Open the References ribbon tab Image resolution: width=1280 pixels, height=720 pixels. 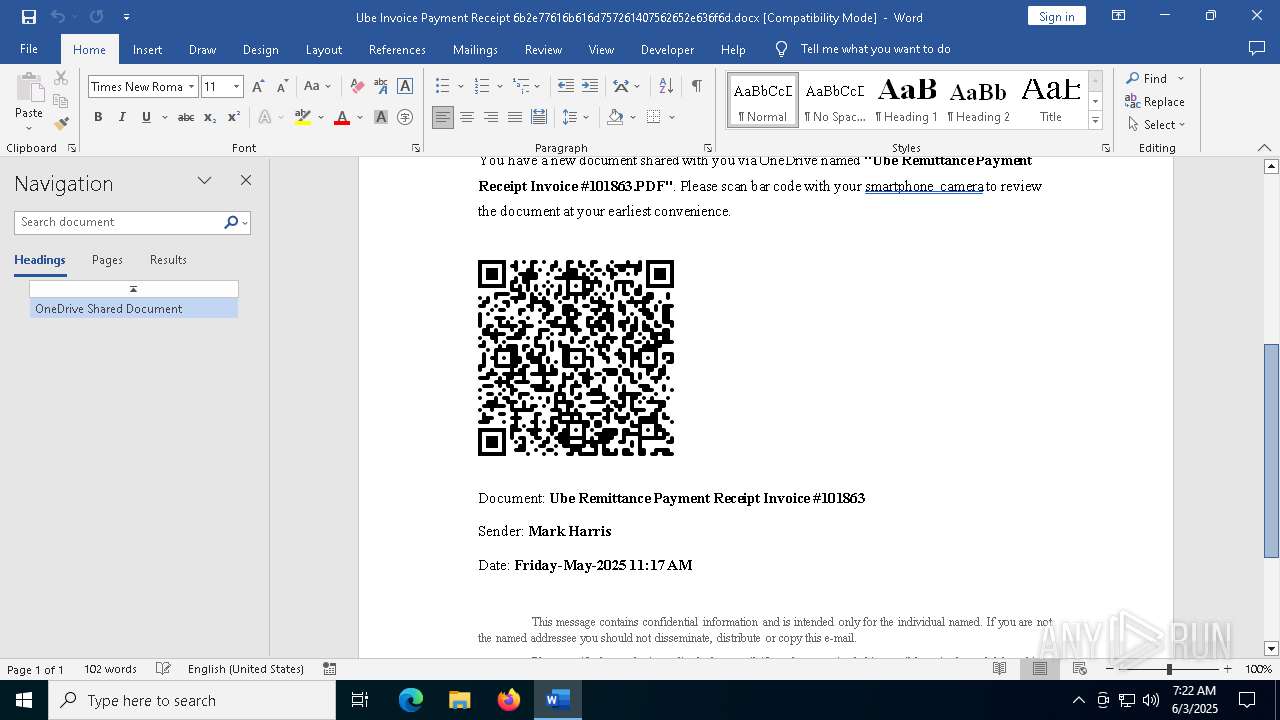(x=397, y=49)
